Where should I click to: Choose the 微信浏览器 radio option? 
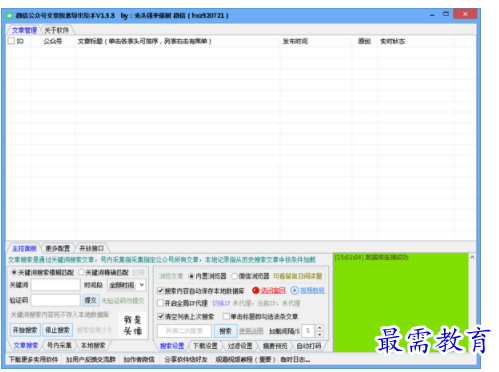(234, 276)
